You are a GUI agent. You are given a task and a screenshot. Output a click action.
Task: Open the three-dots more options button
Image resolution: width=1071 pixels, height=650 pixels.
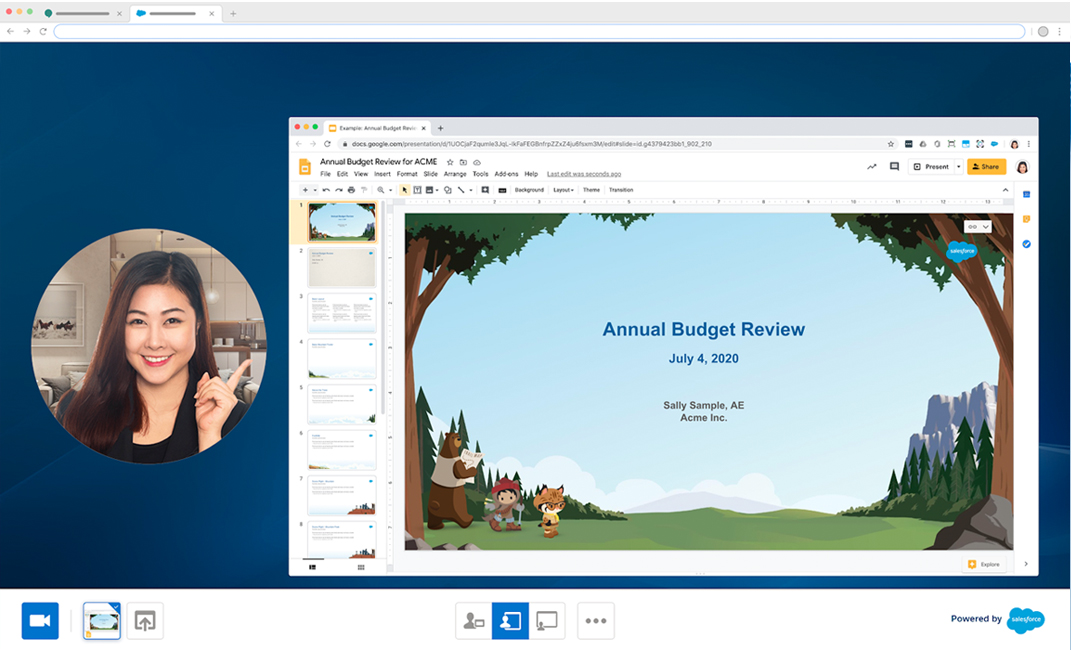point(596,621)
